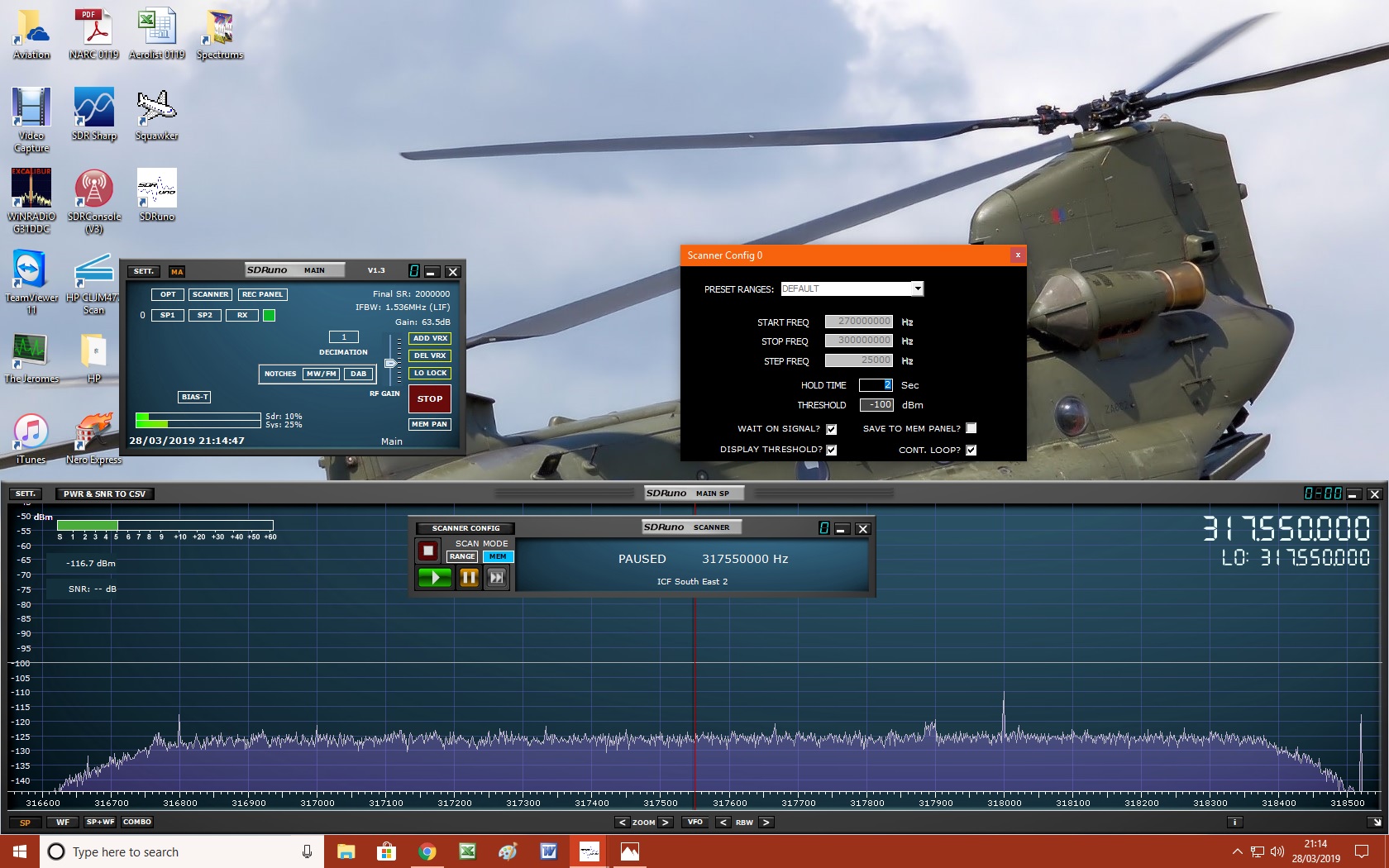Open the SP1 spectrum panel
The image size is (1389, 868).
[168, 315]
